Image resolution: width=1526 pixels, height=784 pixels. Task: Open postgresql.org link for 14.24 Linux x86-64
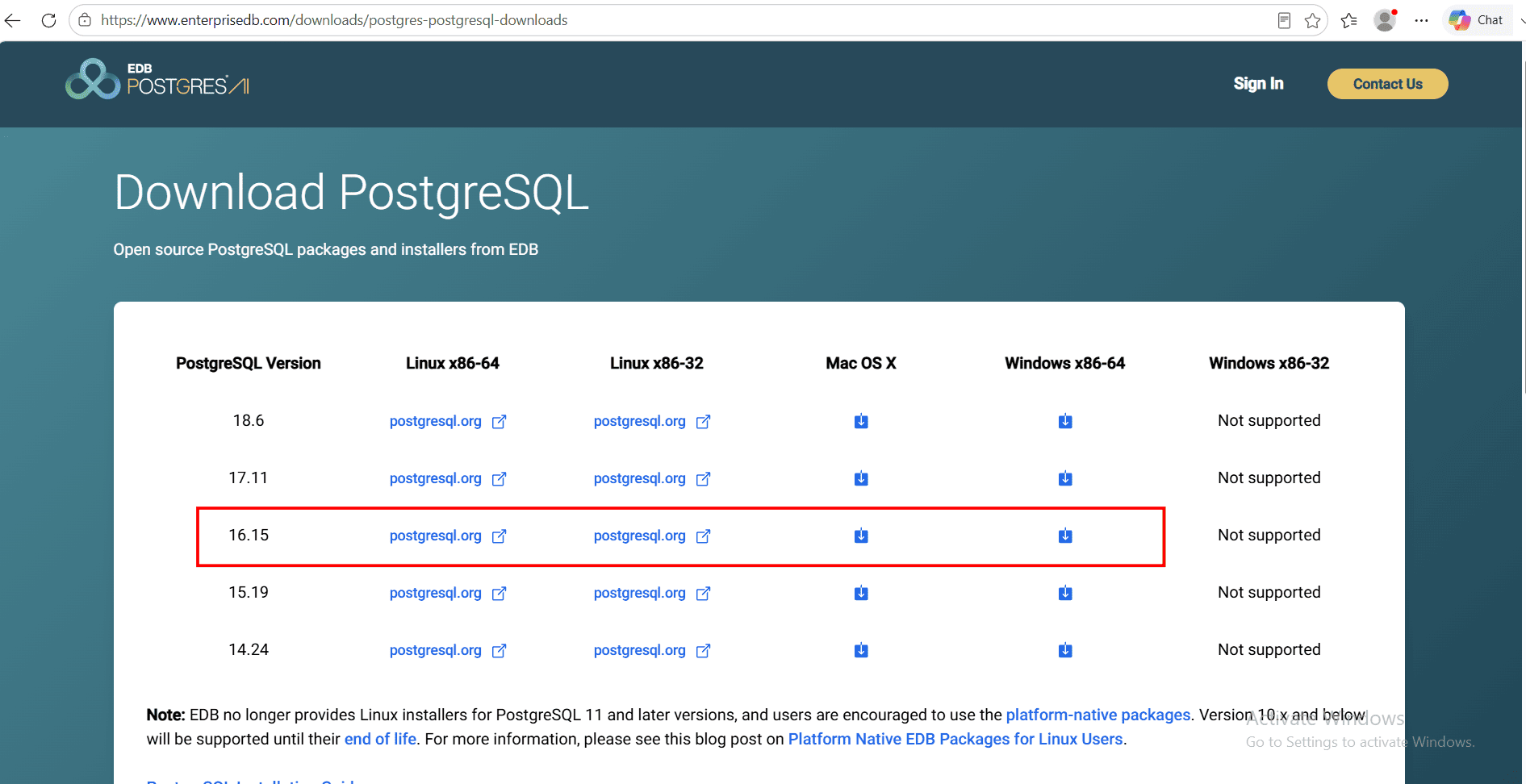448,650
